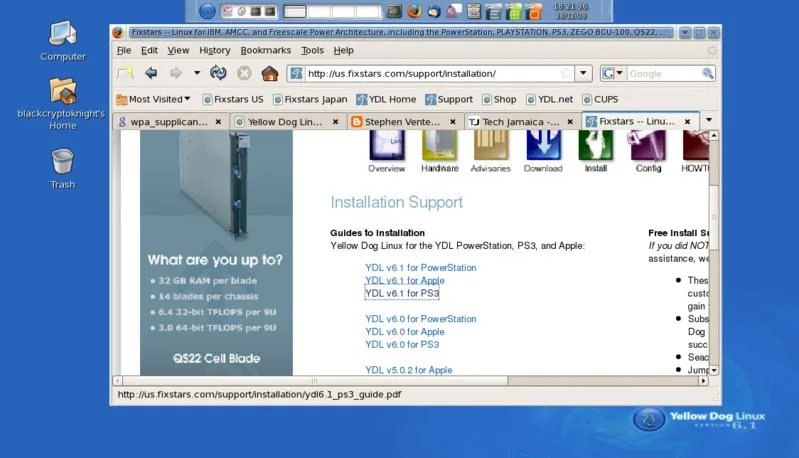This screenshot has width=799, height=458.
Task: Open the View menu
Action: coord(178,50)
